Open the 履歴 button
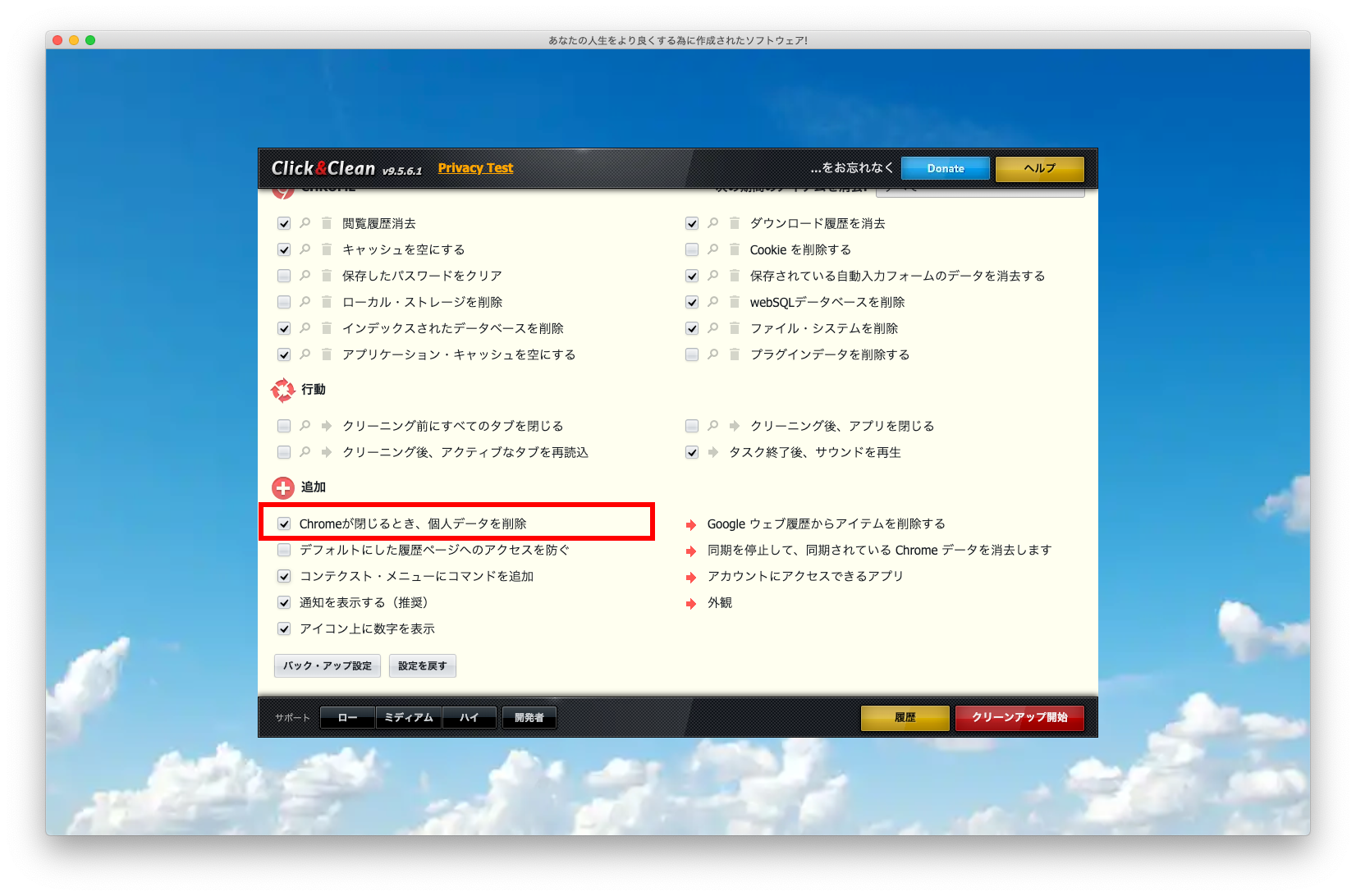1356x896 pixels. (905, 717)
